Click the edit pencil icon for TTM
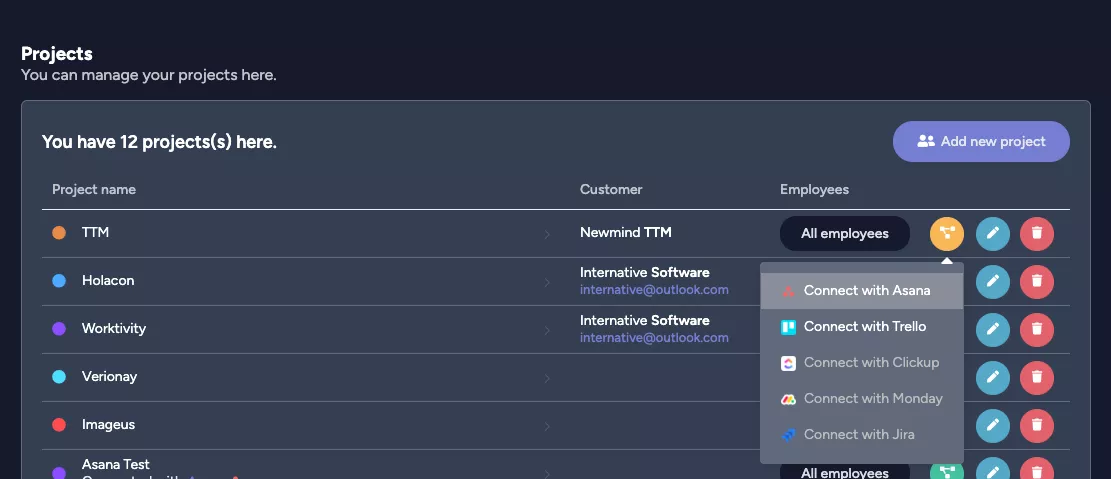The width and height of the screenshot is (1111, 479). (x=992, y=233)
